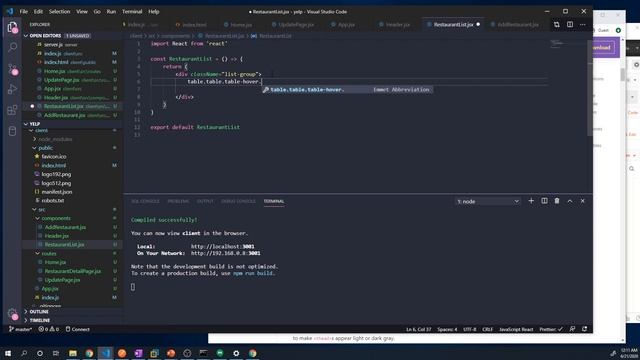The image size is (640, 360).
Task: Open Task View in taskbar
Action: (56, 353)
